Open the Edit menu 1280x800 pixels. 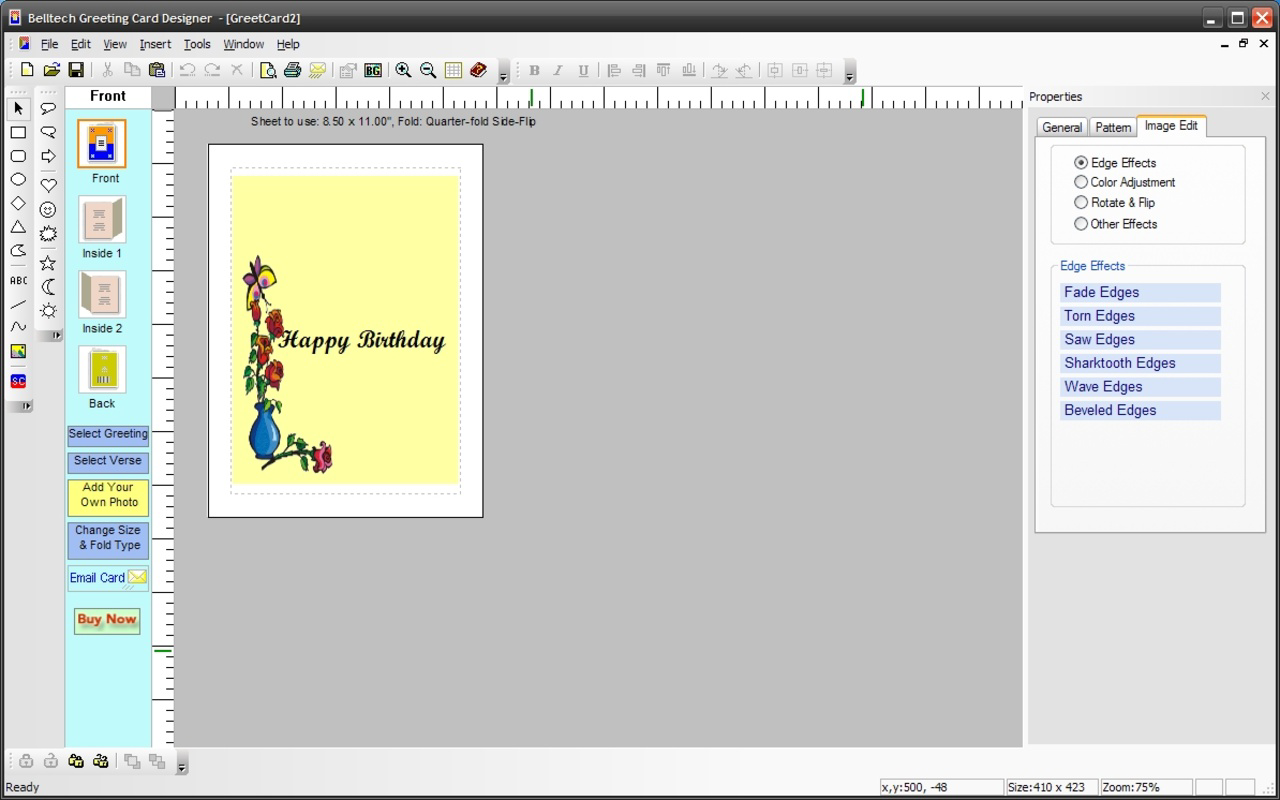tap(81, 44)
